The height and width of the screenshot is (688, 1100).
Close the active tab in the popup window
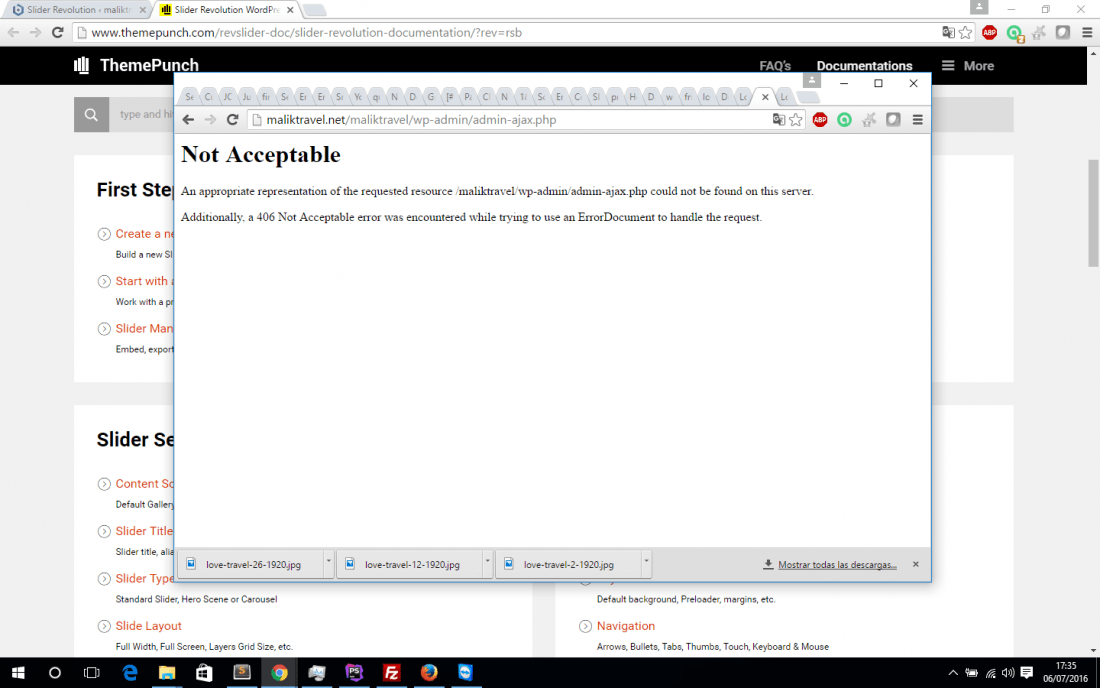(x=765, y=97)
